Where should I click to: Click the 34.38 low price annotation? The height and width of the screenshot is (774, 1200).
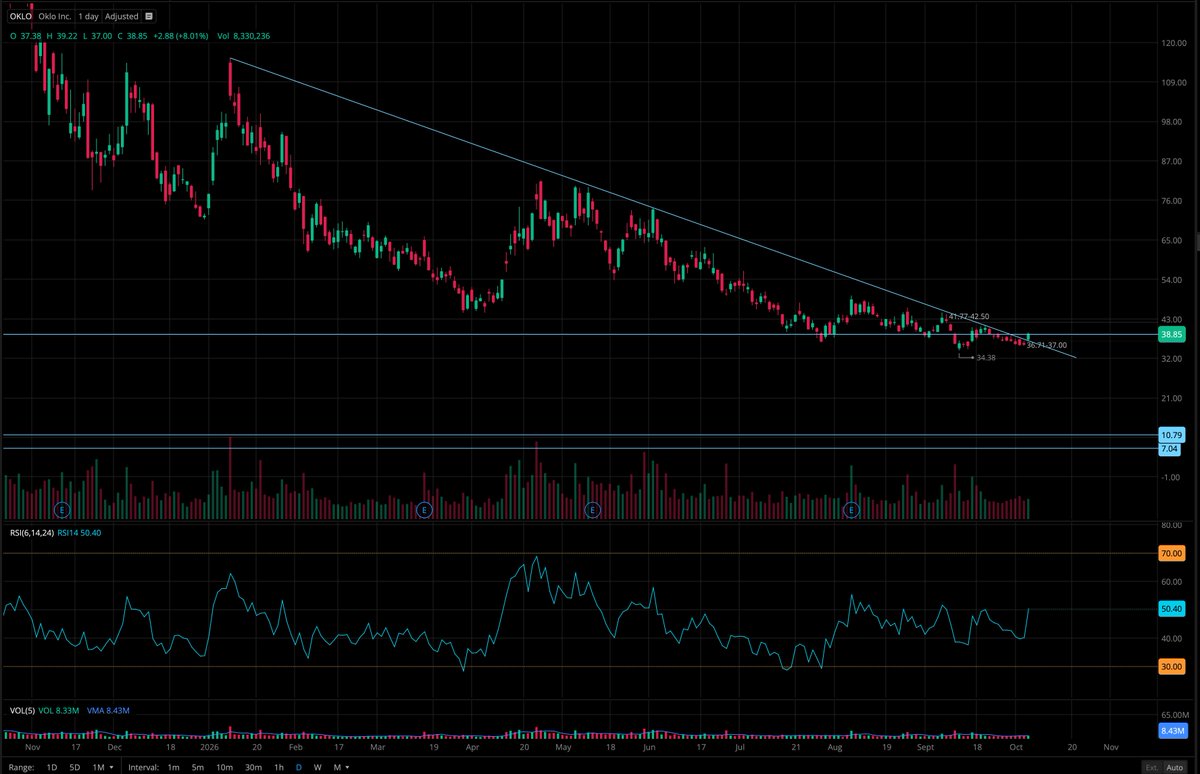coord(986,357)
